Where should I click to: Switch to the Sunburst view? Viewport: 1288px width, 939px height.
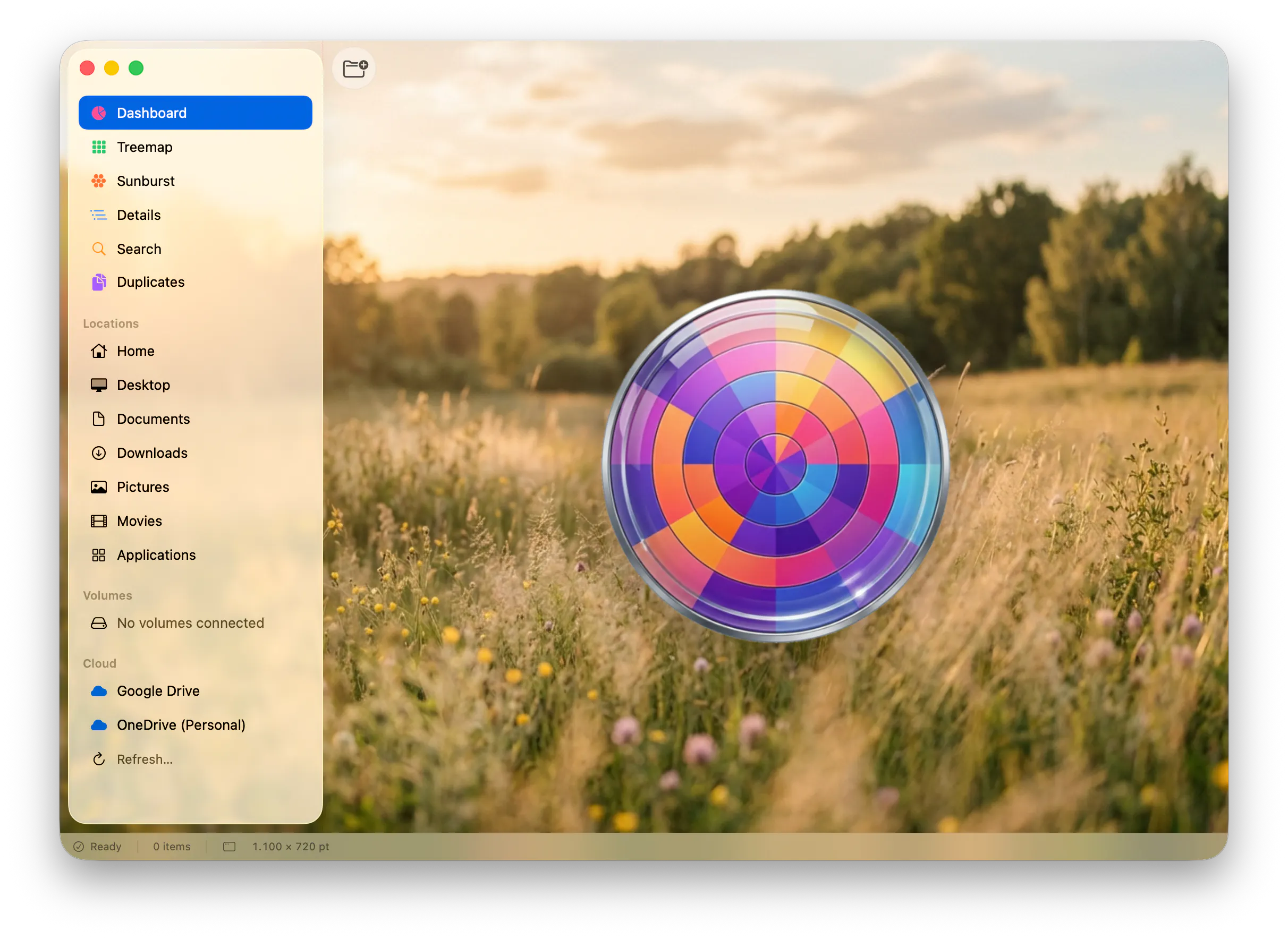pyautogui.click(x=196, y=181)
